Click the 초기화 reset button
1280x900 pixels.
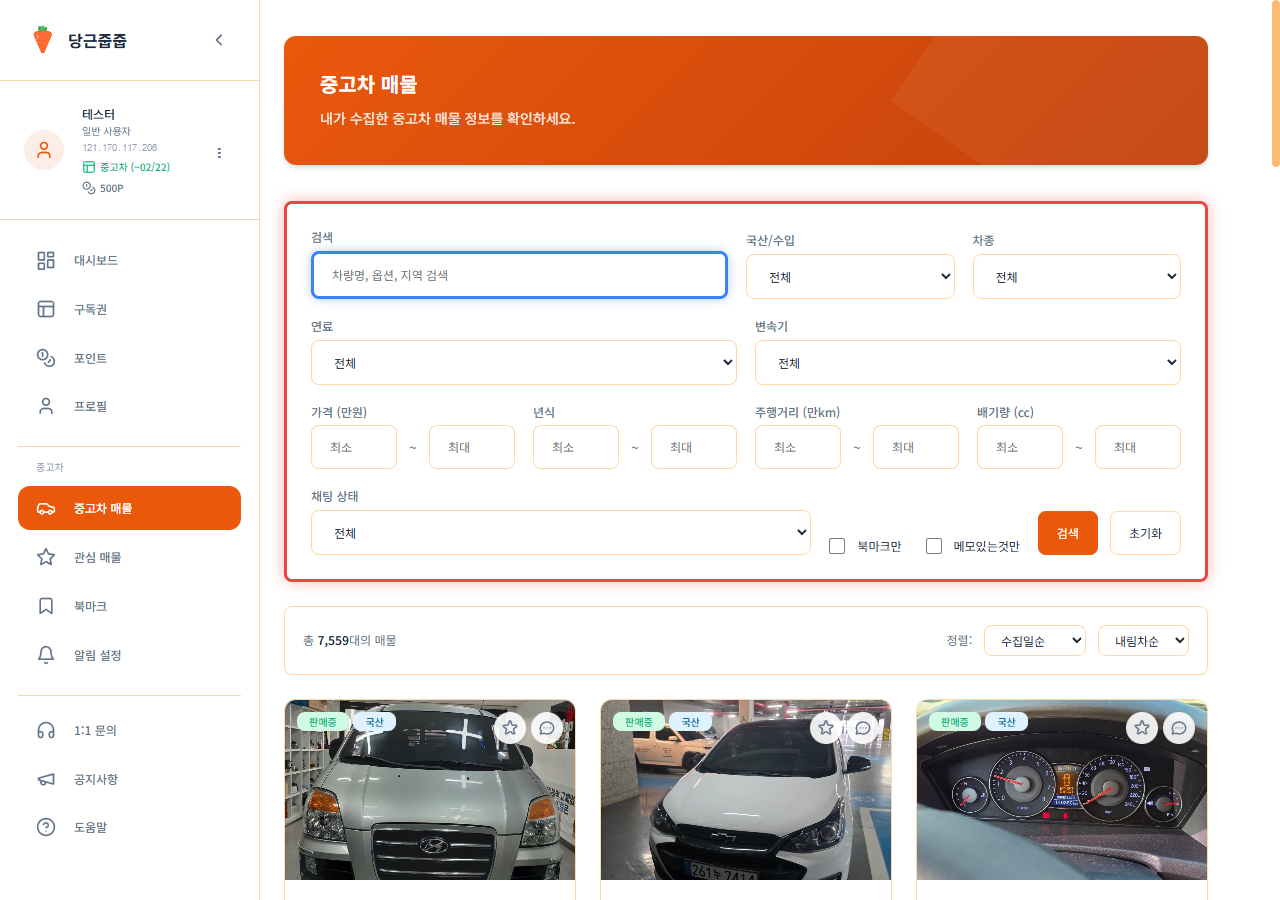point(1145,533)
